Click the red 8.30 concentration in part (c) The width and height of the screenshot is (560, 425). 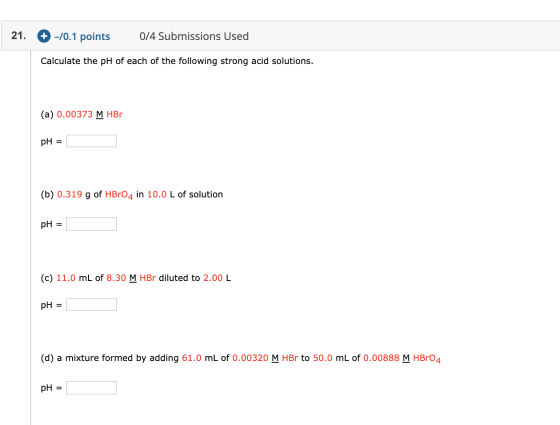116,278
